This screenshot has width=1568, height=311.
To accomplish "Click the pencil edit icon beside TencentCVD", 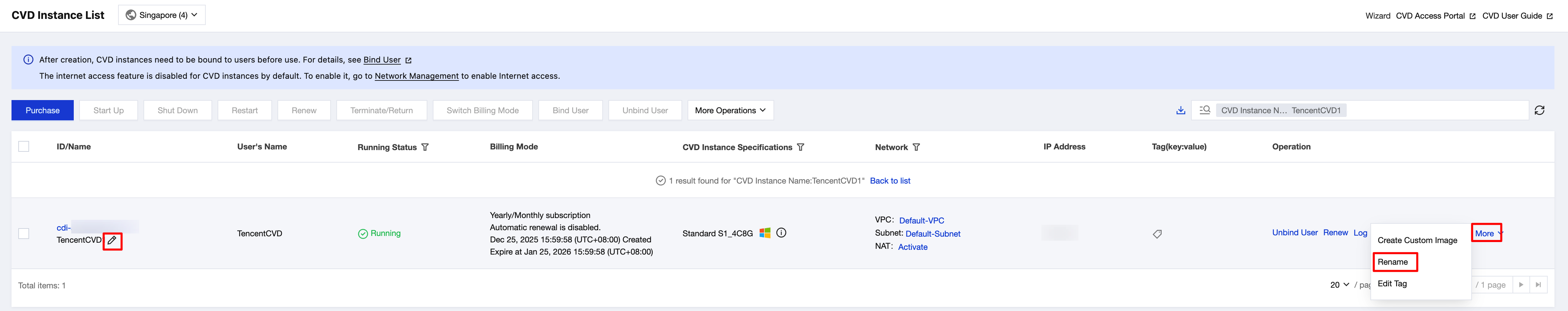I will coord(112,240).
